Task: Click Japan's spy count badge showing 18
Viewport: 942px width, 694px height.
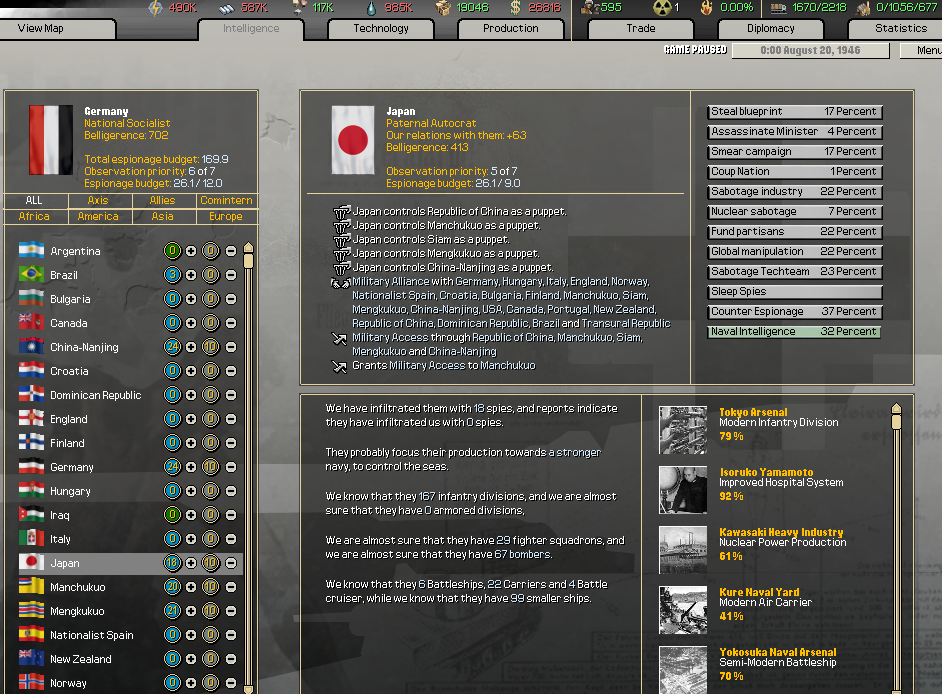Action: 172,563
